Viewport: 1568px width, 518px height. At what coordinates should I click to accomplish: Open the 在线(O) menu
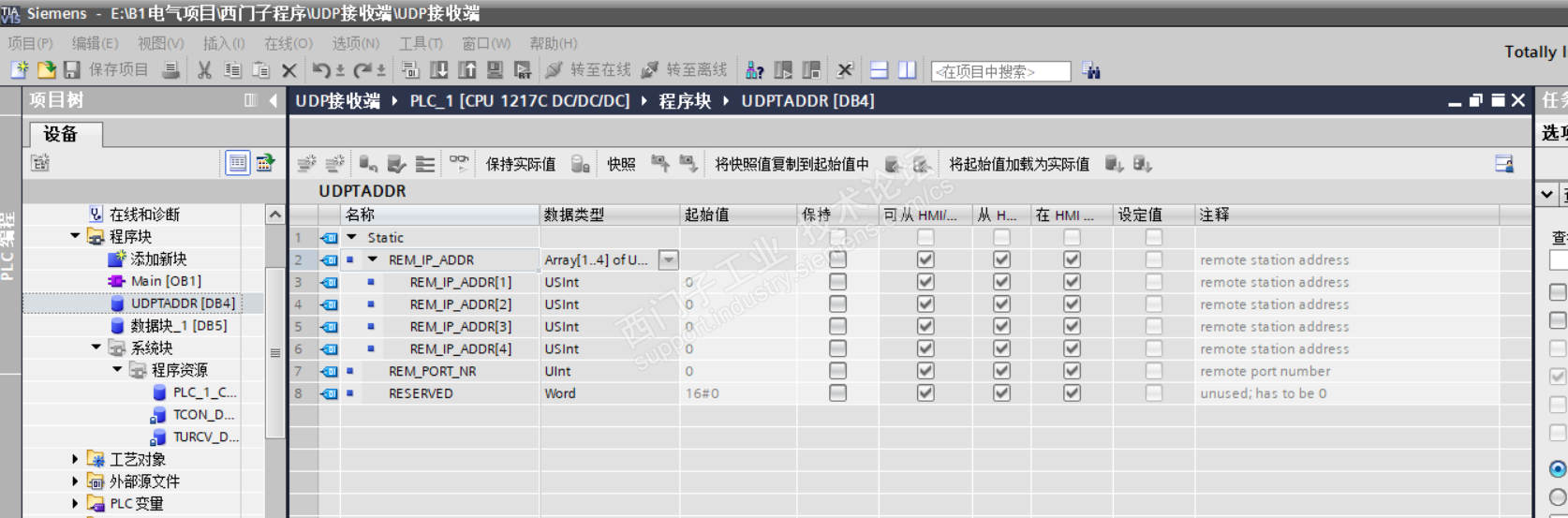click(x=288, y=43)
